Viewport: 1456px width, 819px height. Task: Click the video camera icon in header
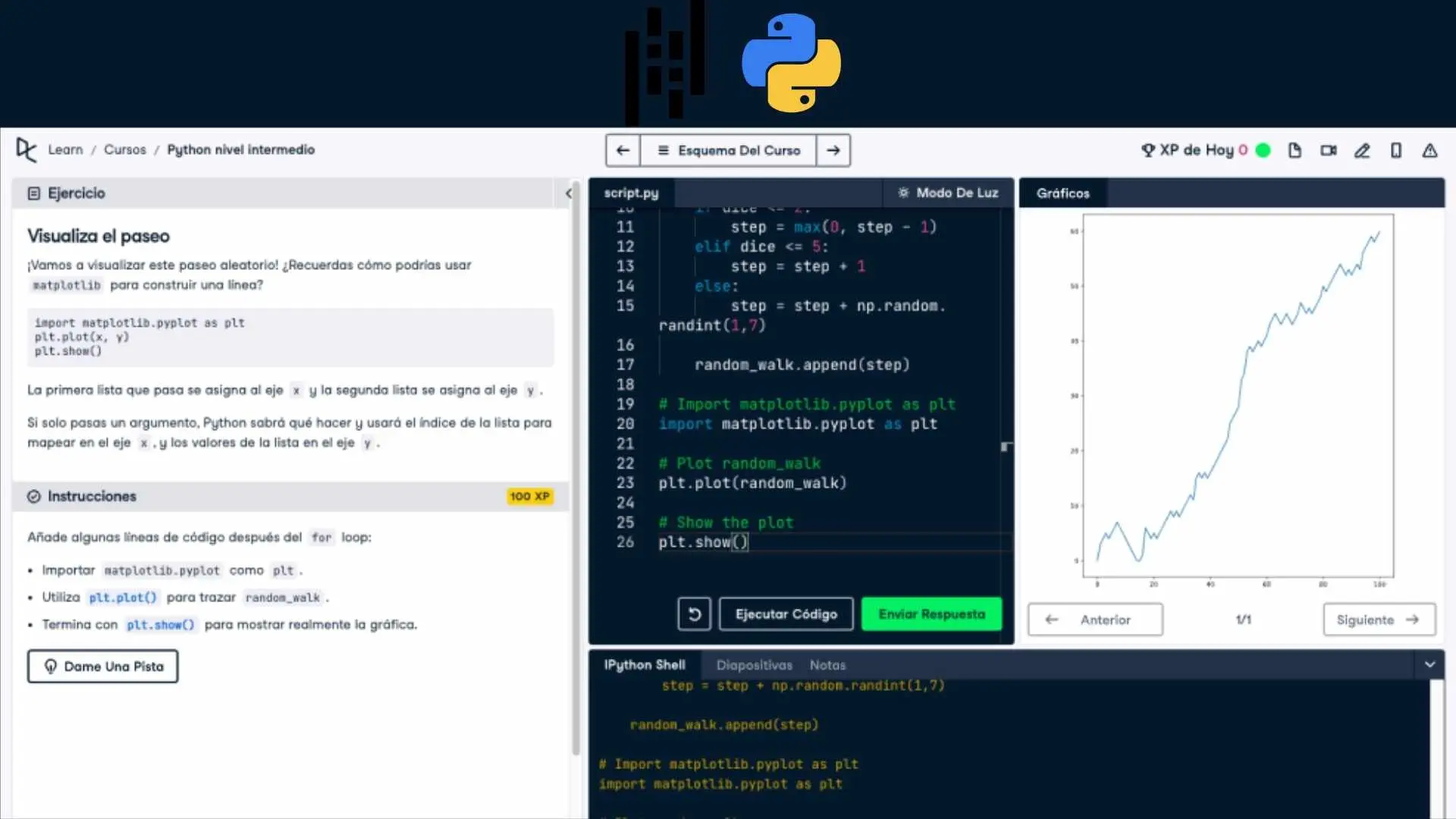tap(1329, 150)
